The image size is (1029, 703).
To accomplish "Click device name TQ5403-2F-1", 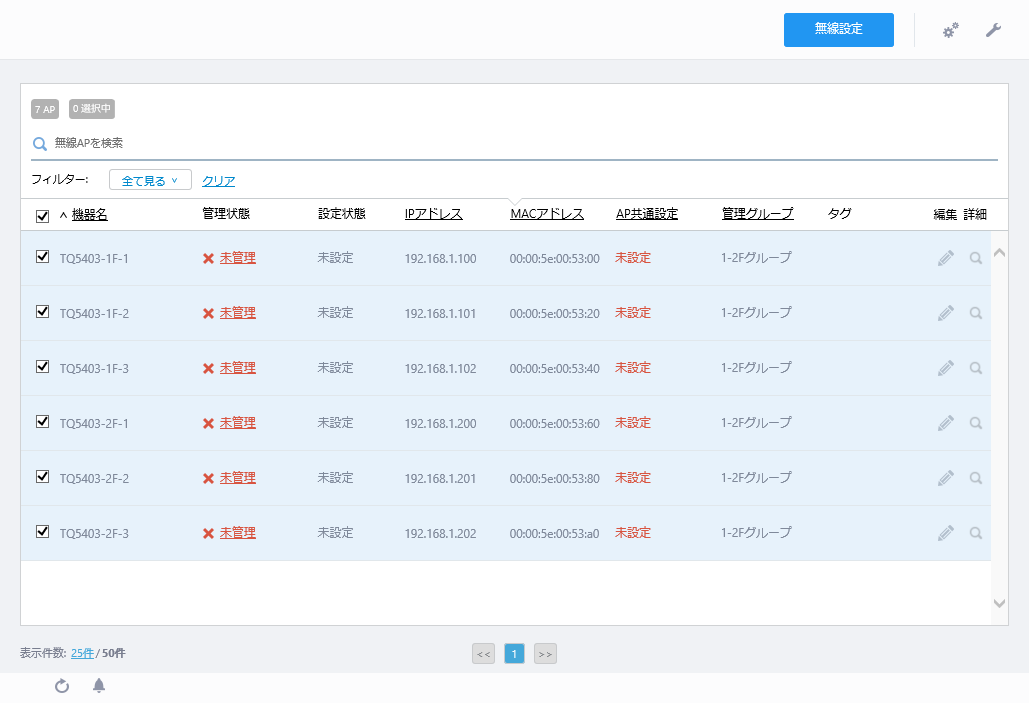I will (x=94, y=424).
